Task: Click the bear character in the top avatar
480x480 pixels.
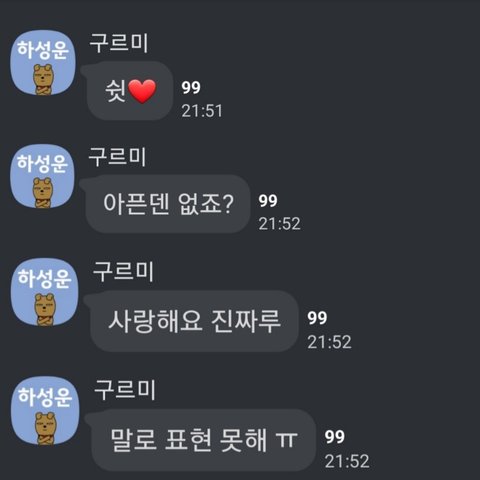Action: tap(43, 80)
